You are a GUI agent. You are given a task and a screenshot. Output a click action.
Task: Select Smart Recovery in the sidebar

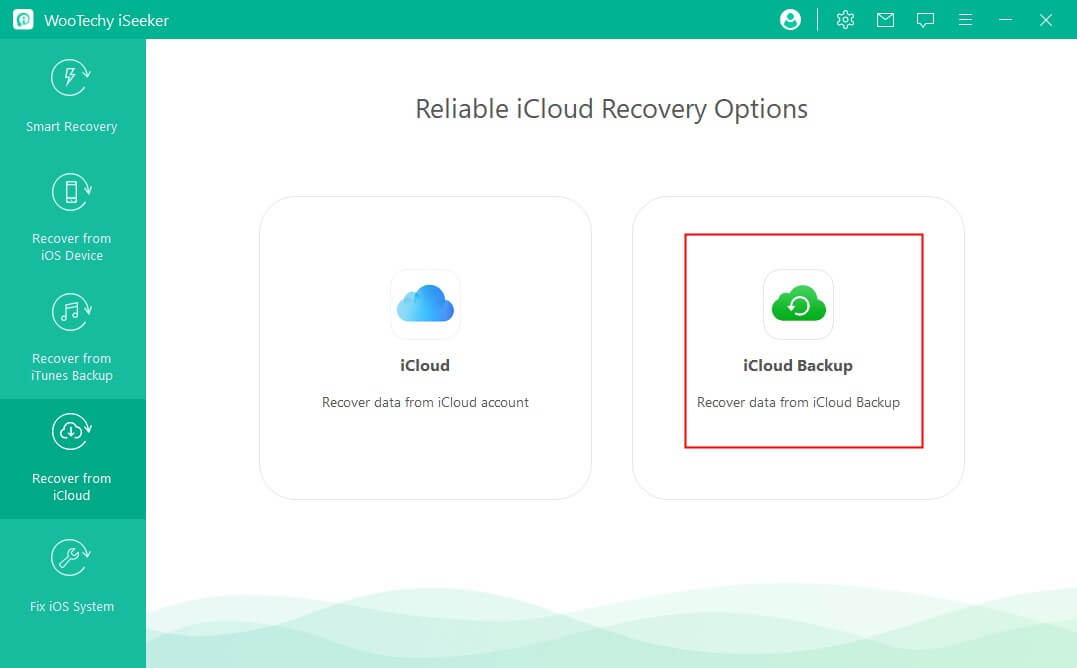point(70,95)
